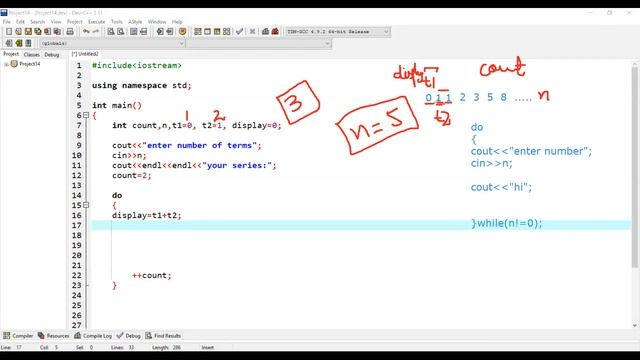Click the Undo arrow icon

(x=86, y=31)
